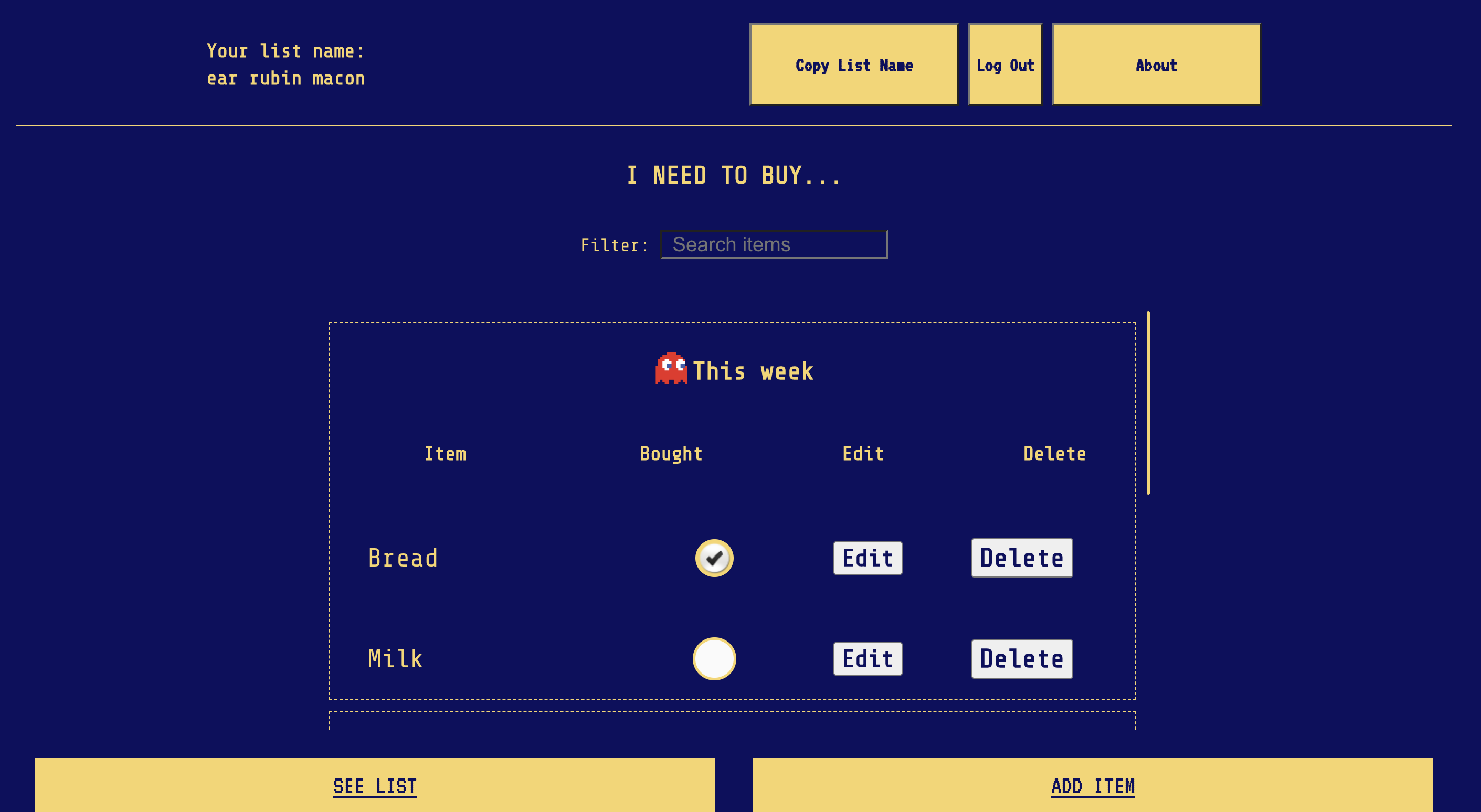
Task: Click the Delete button for Bread
Action: point(1022,557)
